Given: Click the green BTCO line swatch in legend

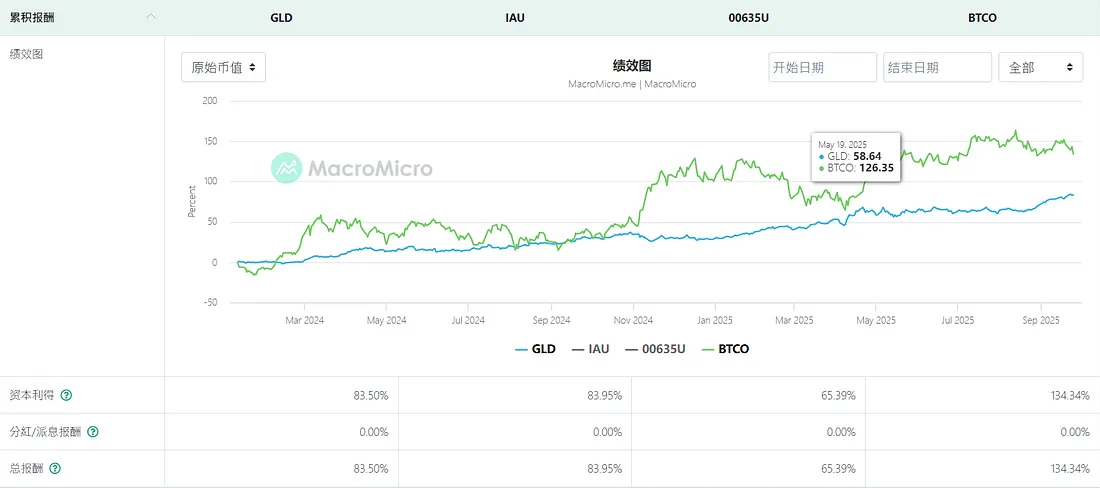Looking at the screenshot, I should click(x=708, y=349).
